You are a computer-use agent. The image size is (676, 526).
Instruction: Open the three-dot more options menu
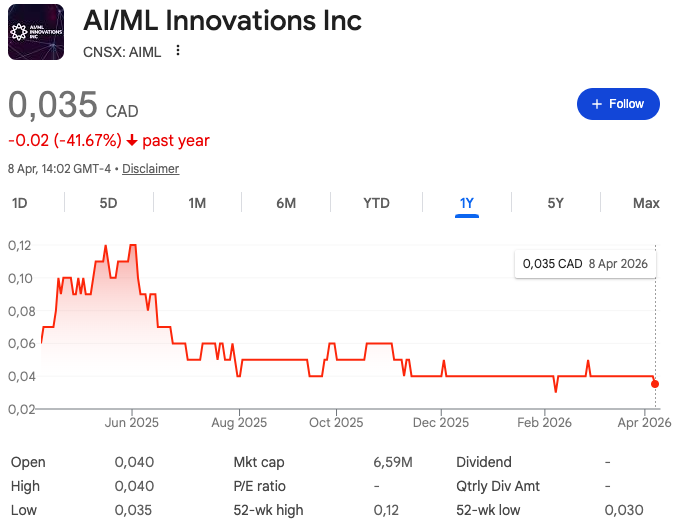click(178, 50)
